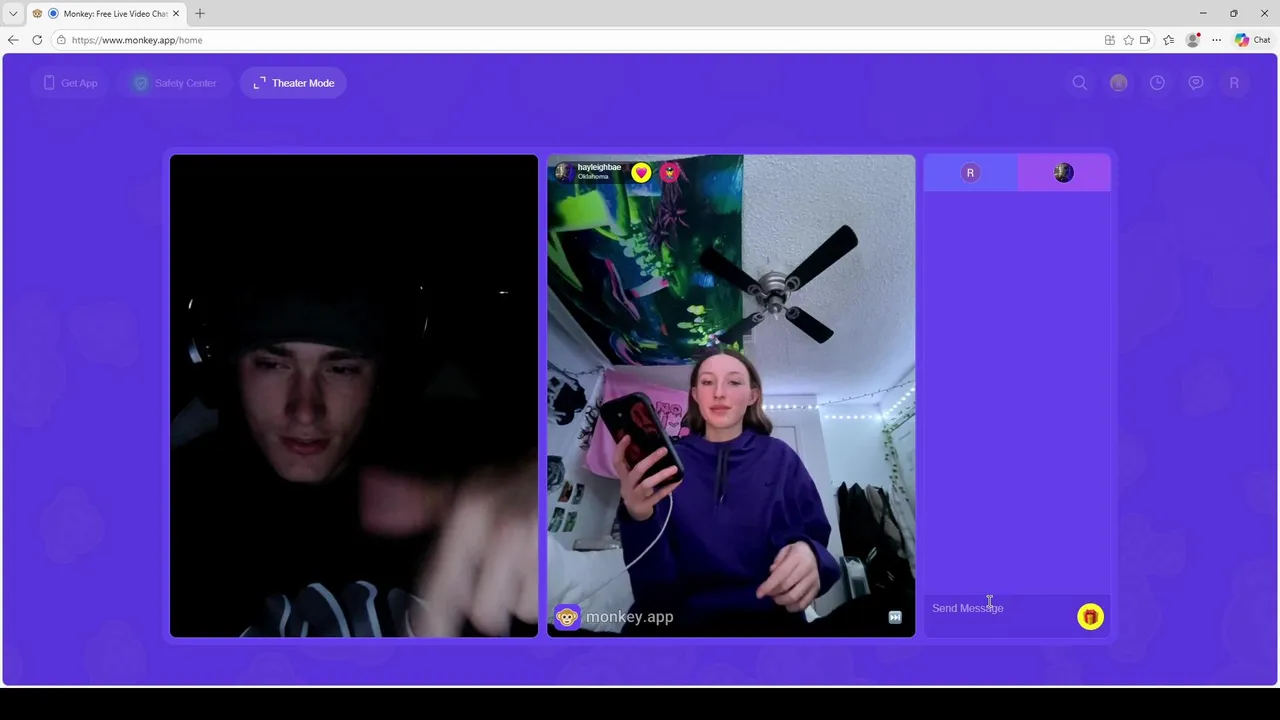Switch to Theater Mode
The image size is (1280, 720).
[x=293, y=83]
